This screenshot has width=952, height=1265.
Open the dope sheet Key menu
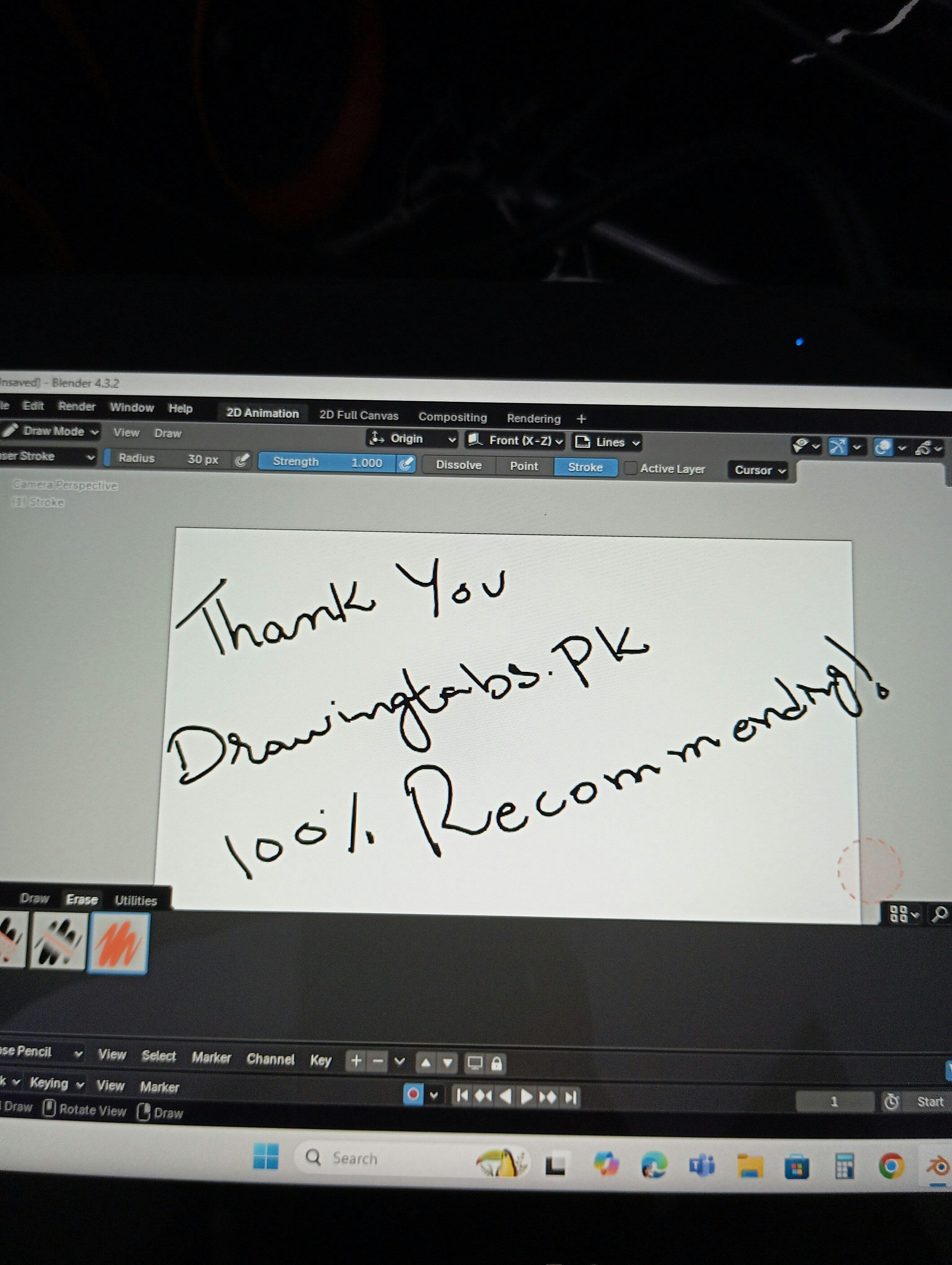click(320, 1060)
